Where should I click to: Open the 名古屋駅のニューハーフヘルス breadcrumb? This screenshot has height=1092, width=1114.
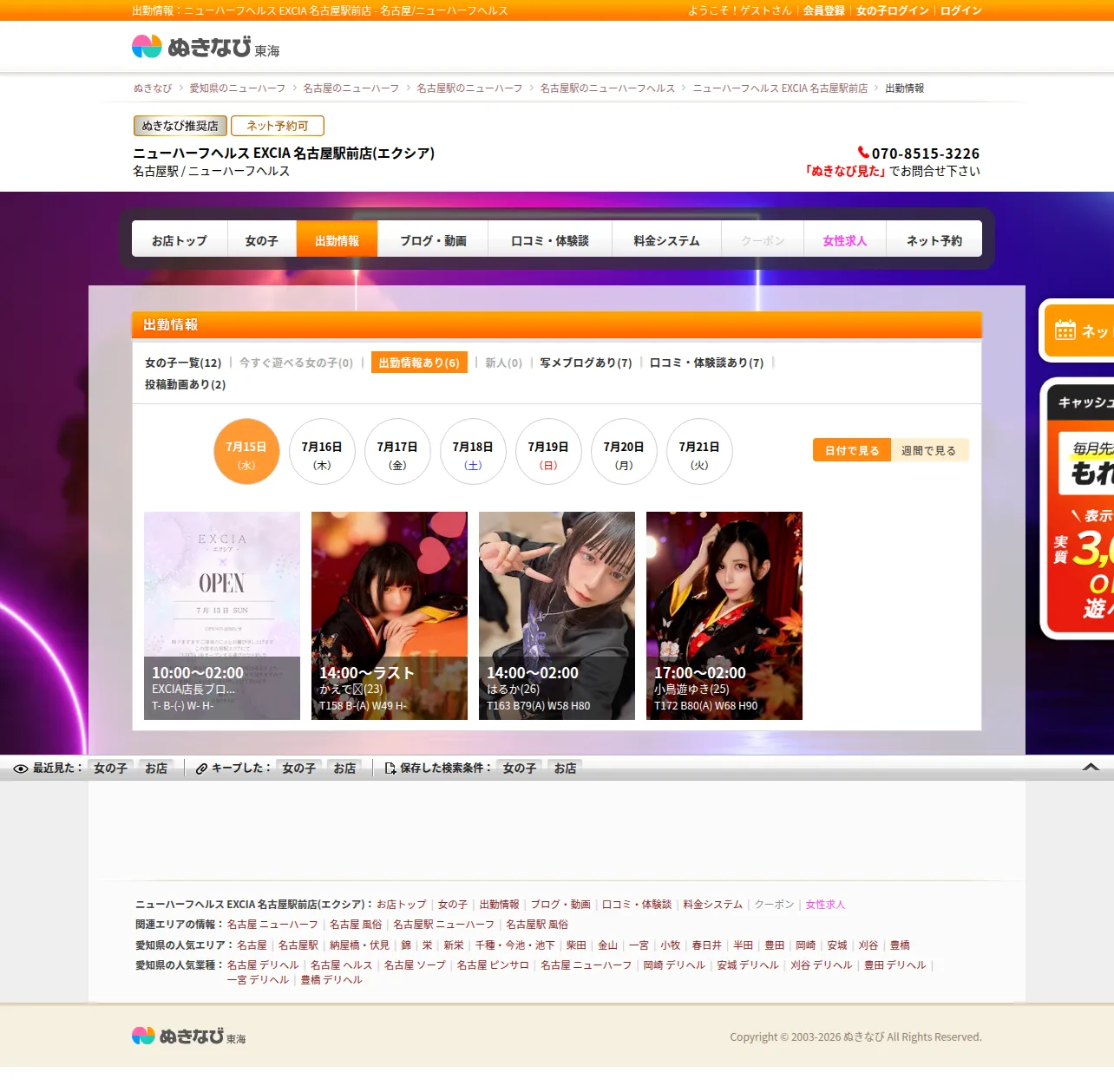(x=607, y=88)
